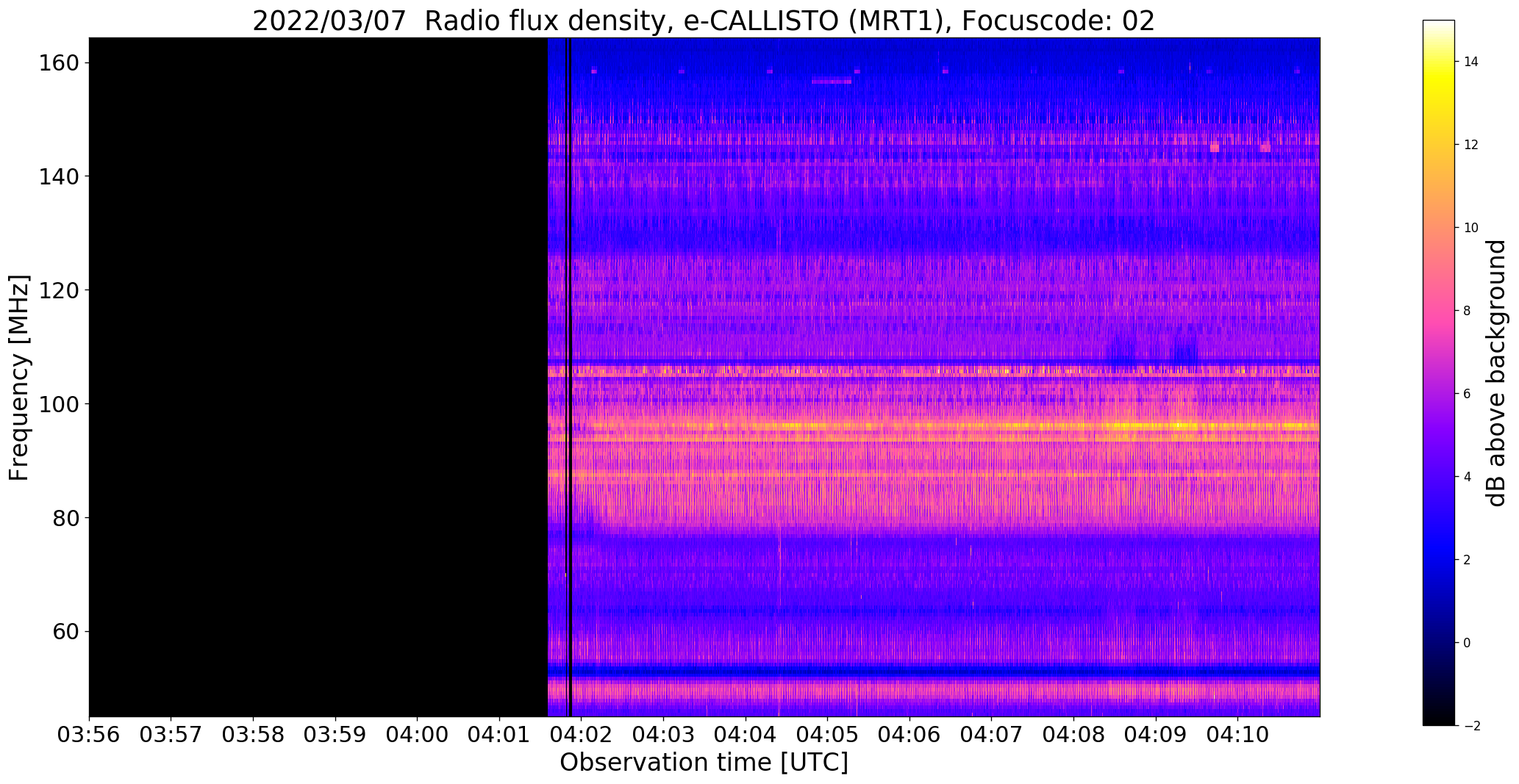Click the 04:01 time tick label
Image resolution: width=1519 pixels, height=784 pixels.
[500, 734]
